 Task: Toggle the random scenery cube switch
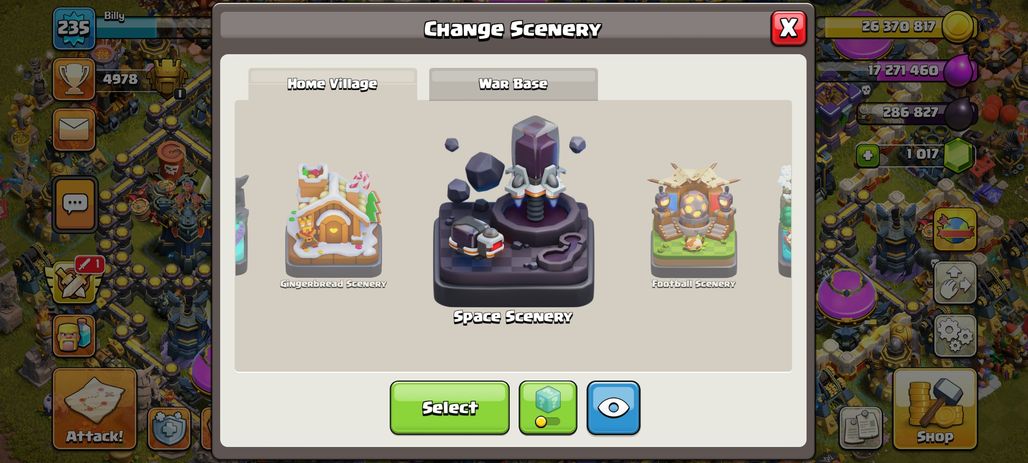point(548,407)
